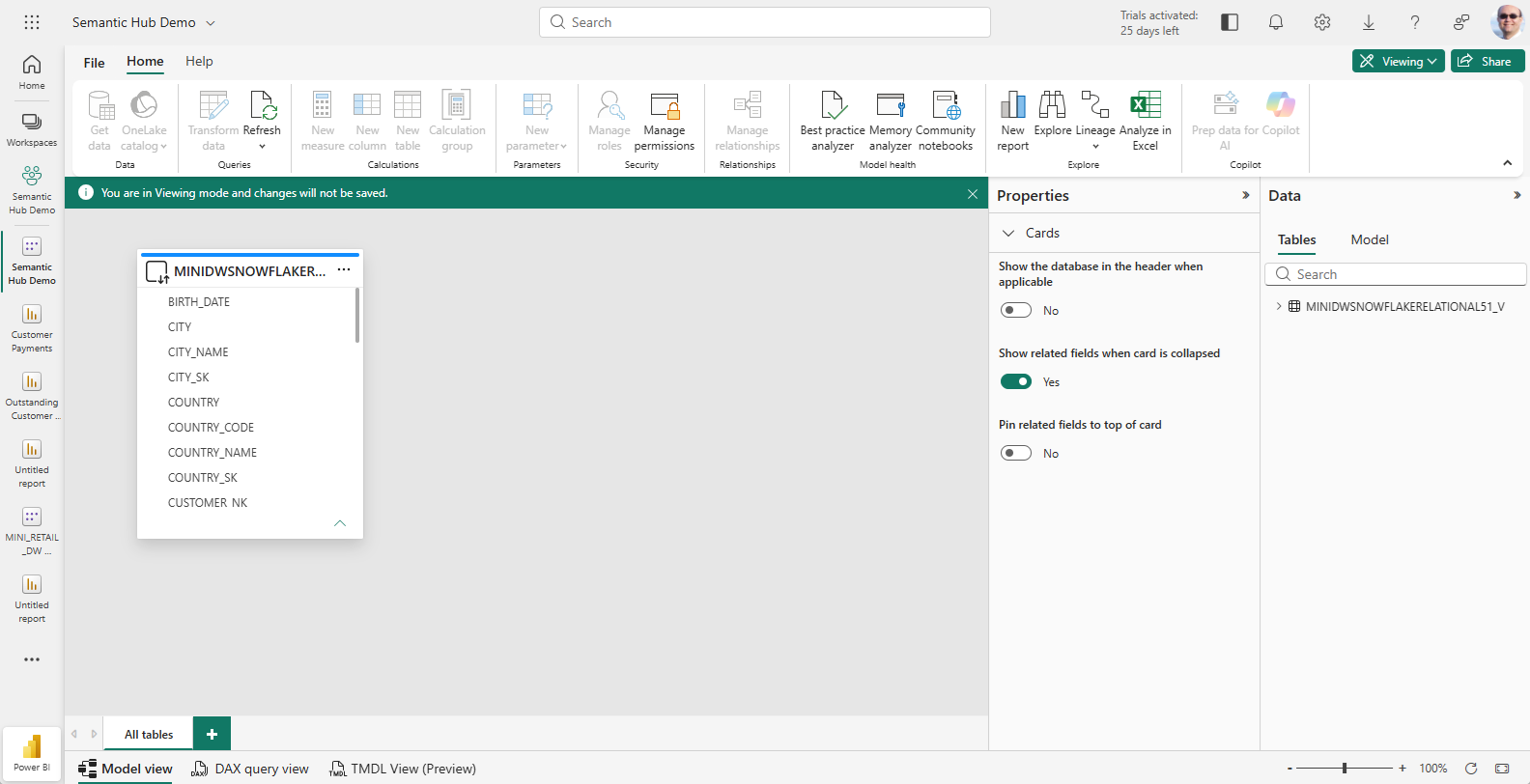Open the settings gear
The width and height of the screenshot is (1530, 784).
click(x=1322, y=22)
